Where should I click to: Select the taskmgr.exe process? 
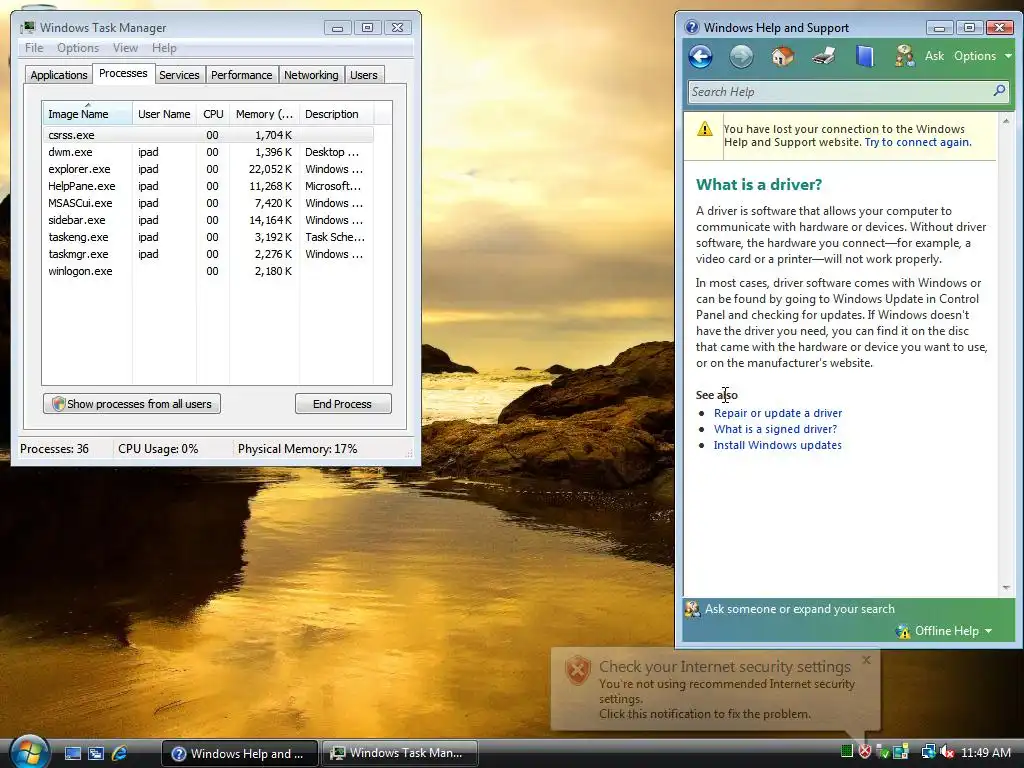point(208,254)
